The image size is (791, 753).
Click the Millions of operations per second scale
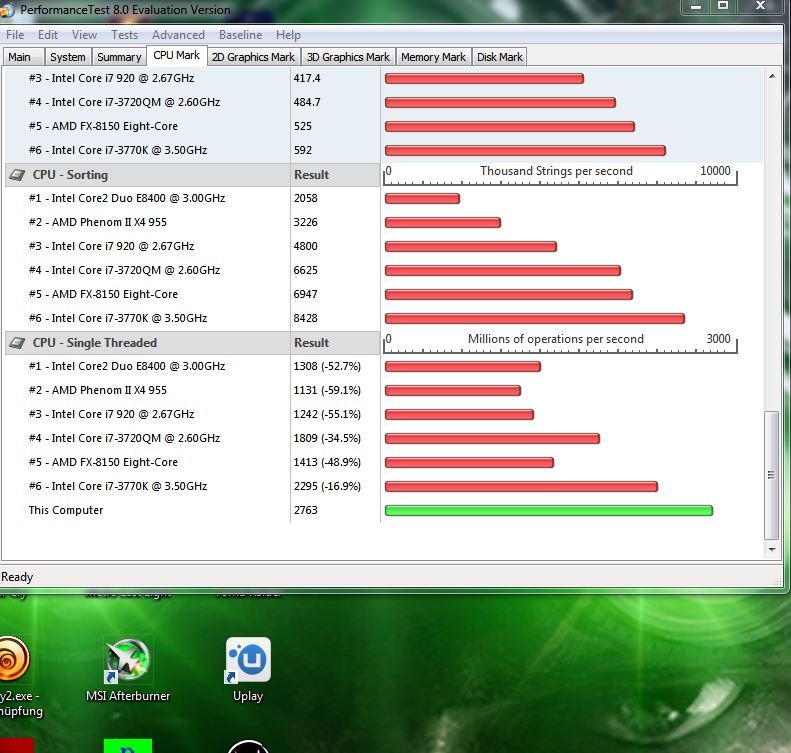(560, 343)
